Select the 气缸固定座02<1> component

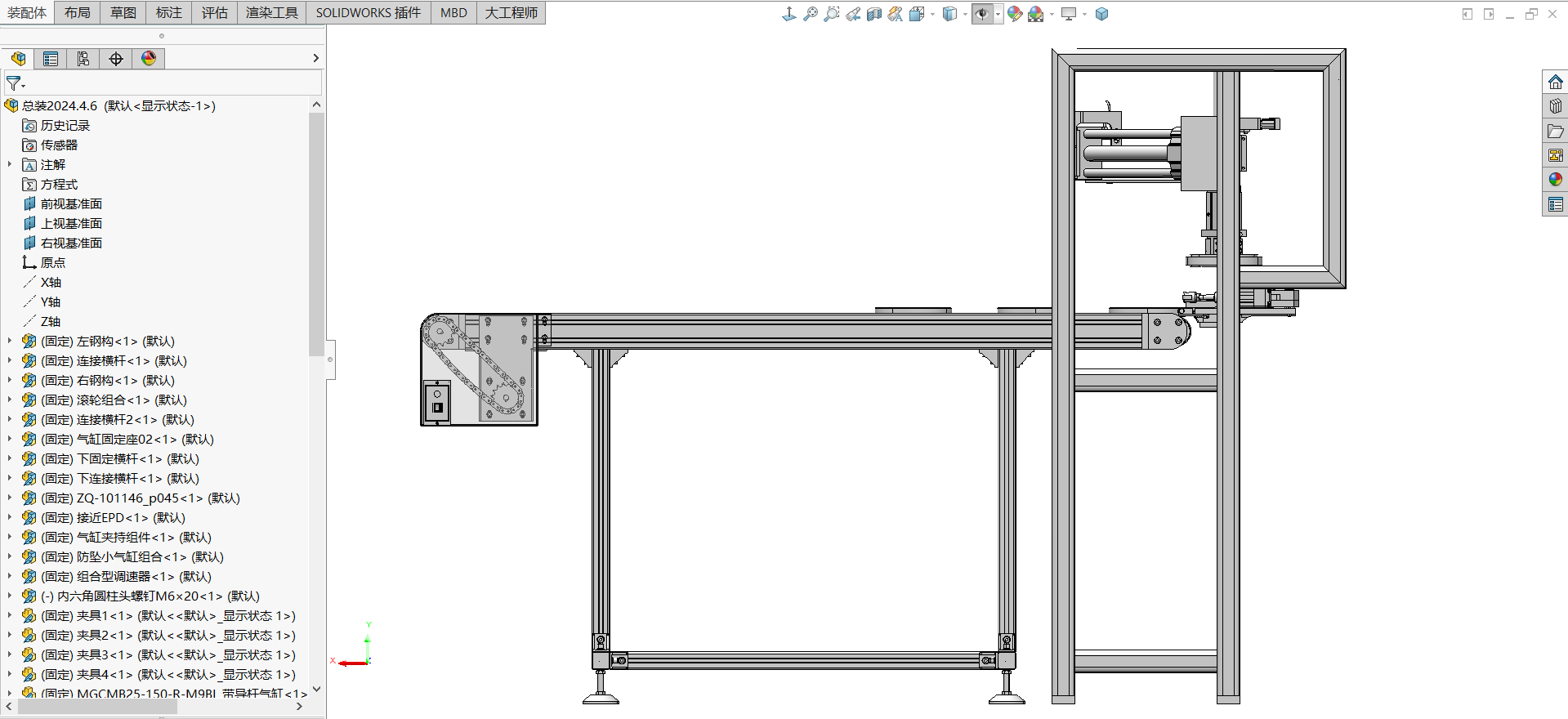[127, 439]
